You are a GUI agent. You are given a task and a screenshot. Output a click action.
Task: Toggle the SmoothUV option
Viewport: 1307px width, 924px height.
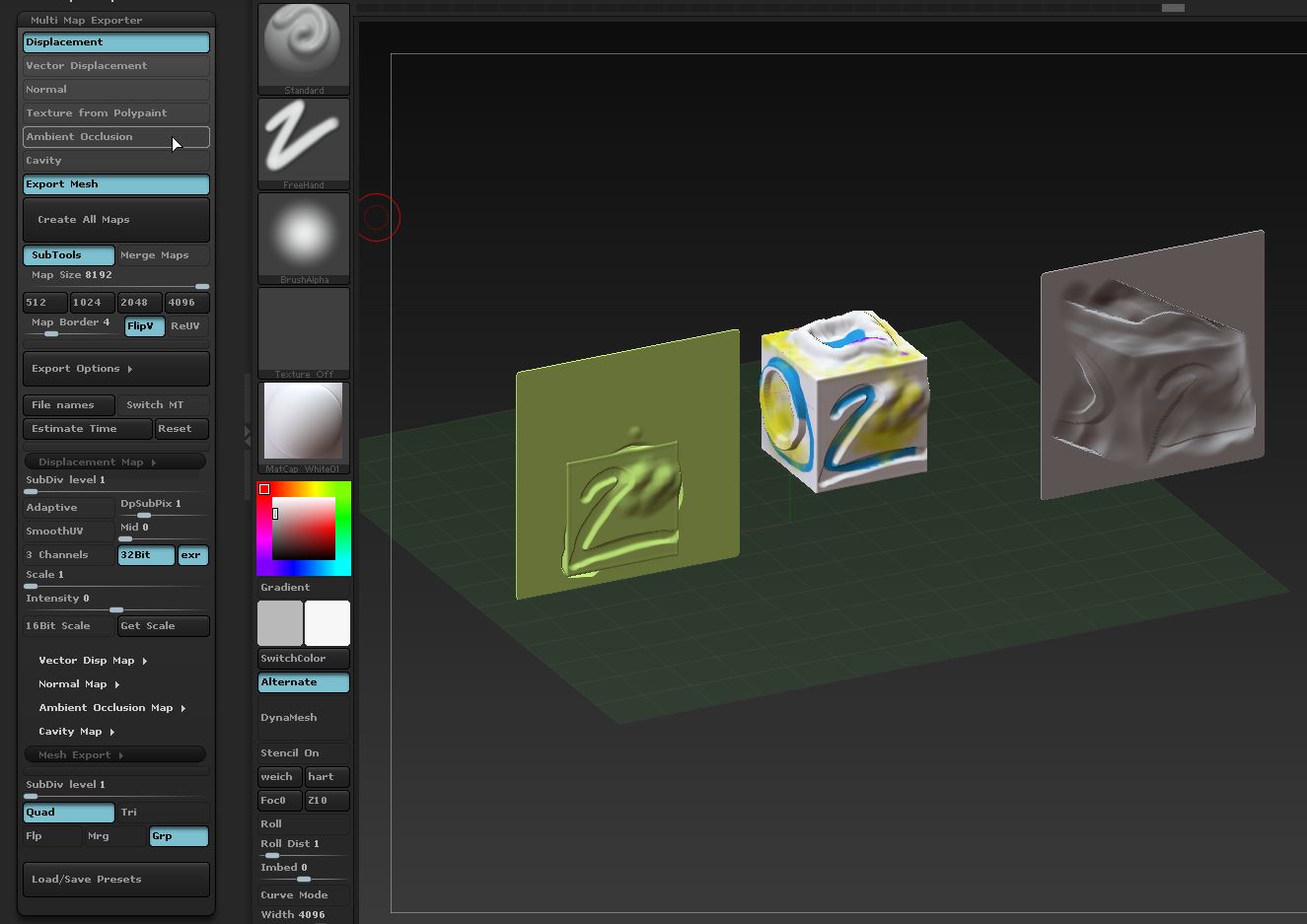[x=69, y=532]
